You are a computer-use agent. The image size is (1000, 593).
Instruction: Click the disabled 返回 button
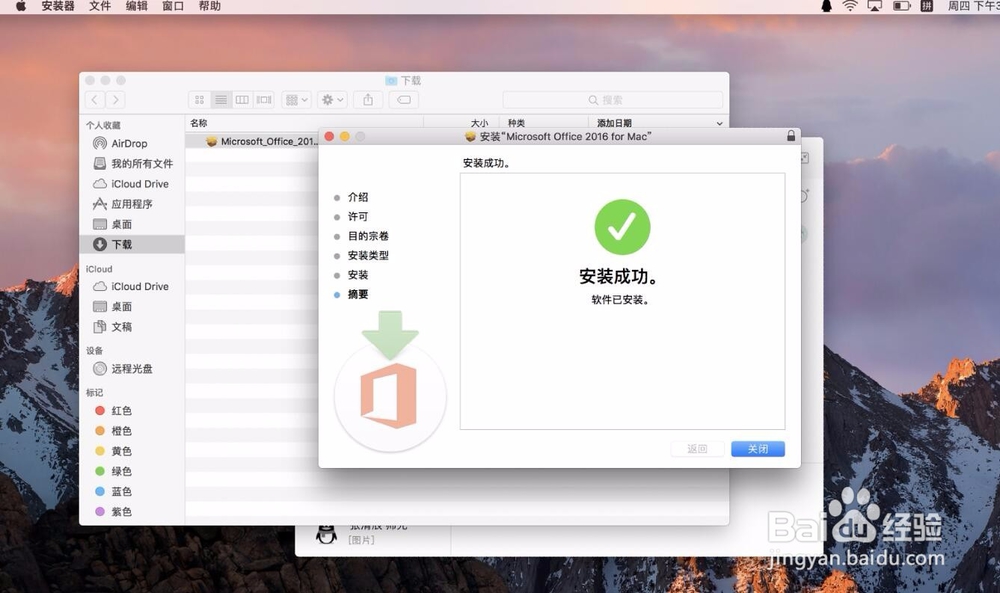pyautogui.click(x=697, y=449)
